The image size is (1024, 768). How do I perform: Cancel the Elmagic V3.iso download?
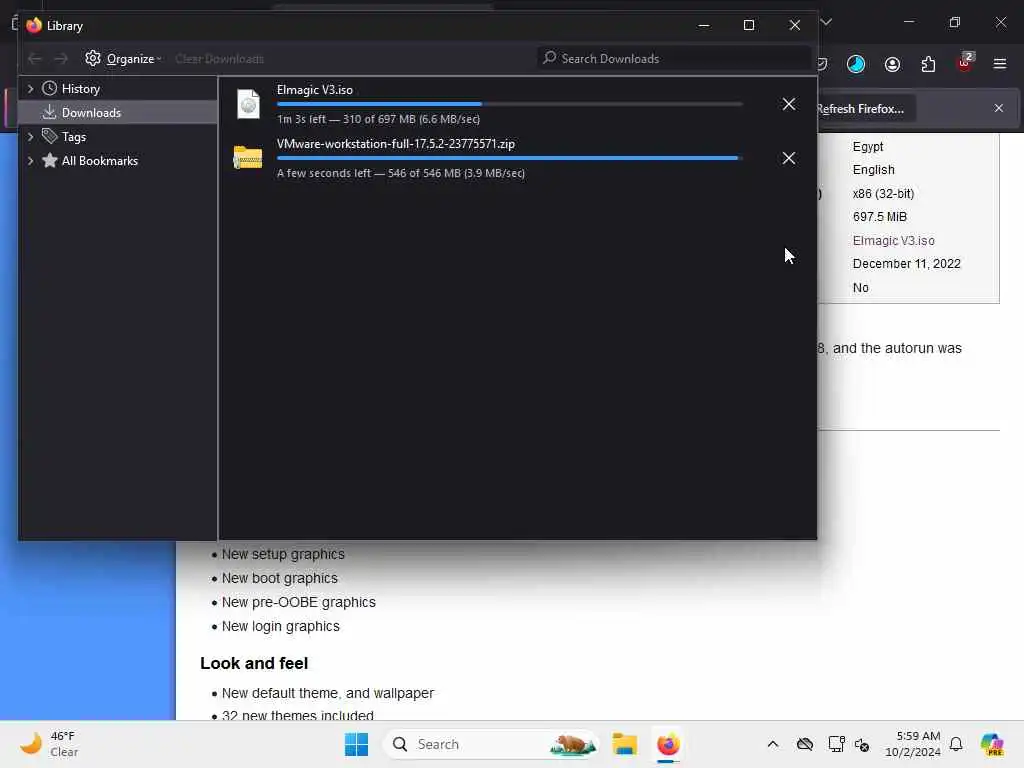coord(789,104)
